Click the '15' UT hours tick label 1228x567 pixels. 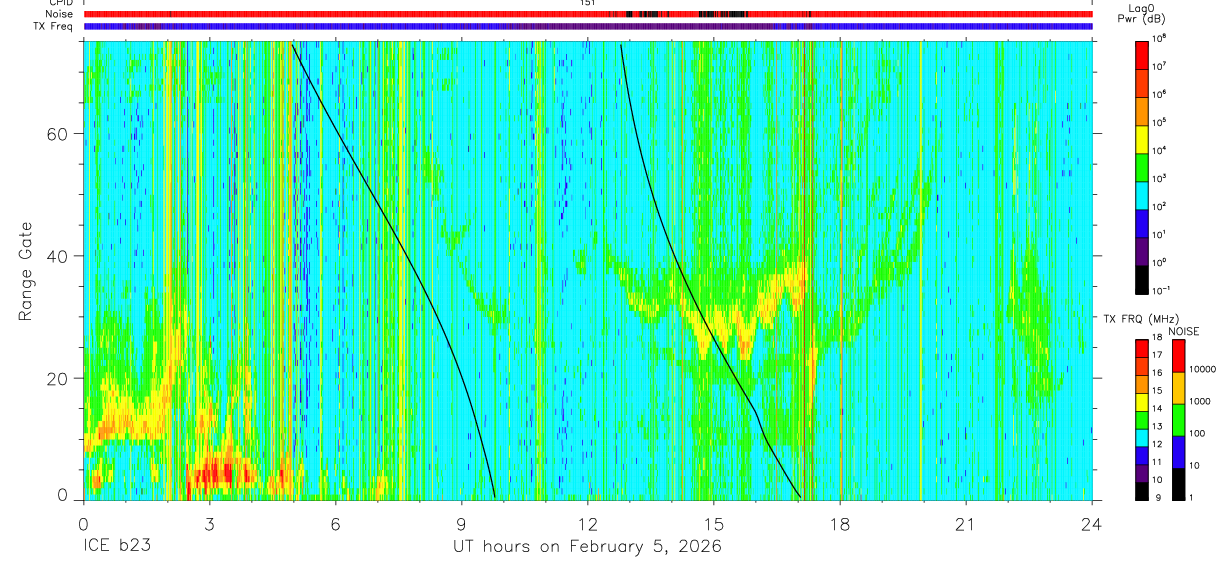pyautogui.click(x=714, y=525)
